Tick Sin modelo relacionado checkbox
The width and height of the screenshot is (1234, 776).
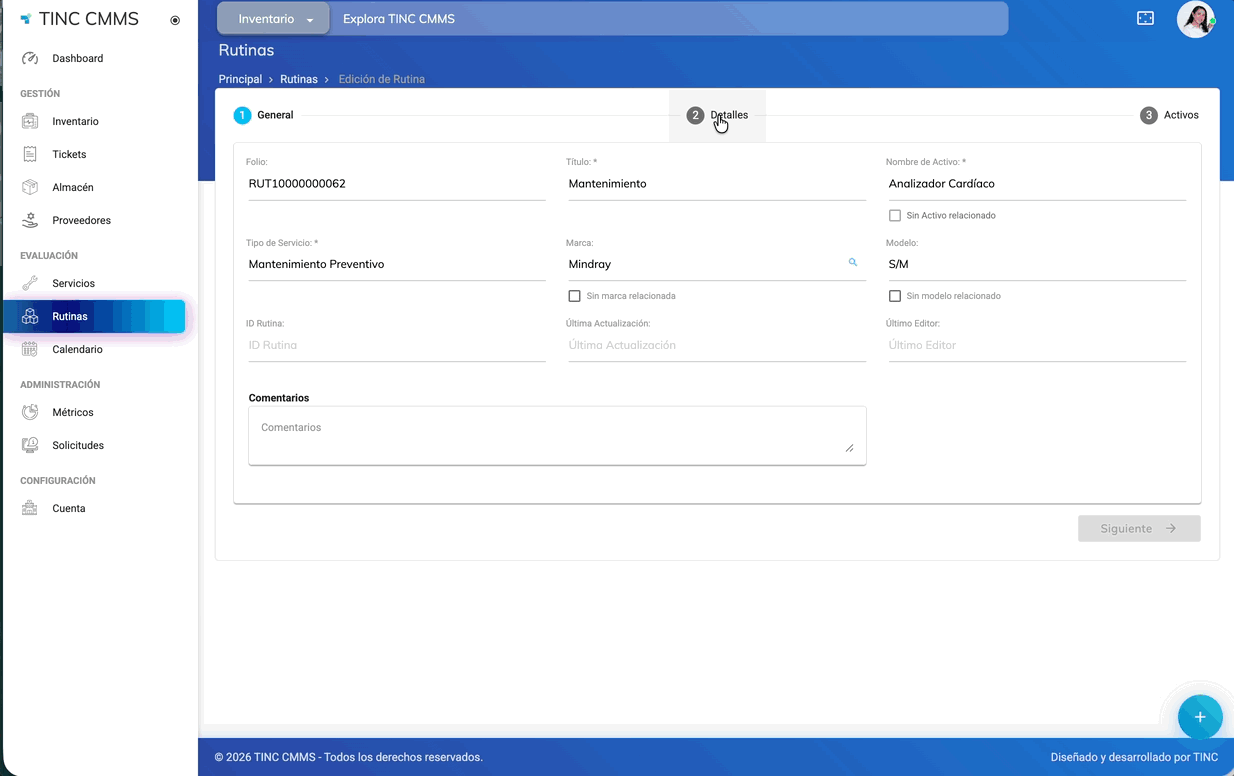click(x=895, y=296)
